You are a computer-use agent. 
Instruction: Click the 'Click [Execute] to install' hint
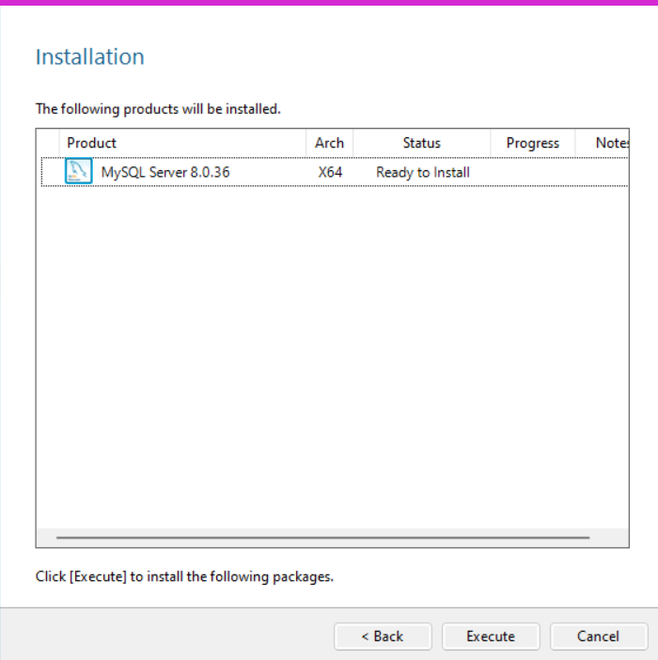point(184,577)
